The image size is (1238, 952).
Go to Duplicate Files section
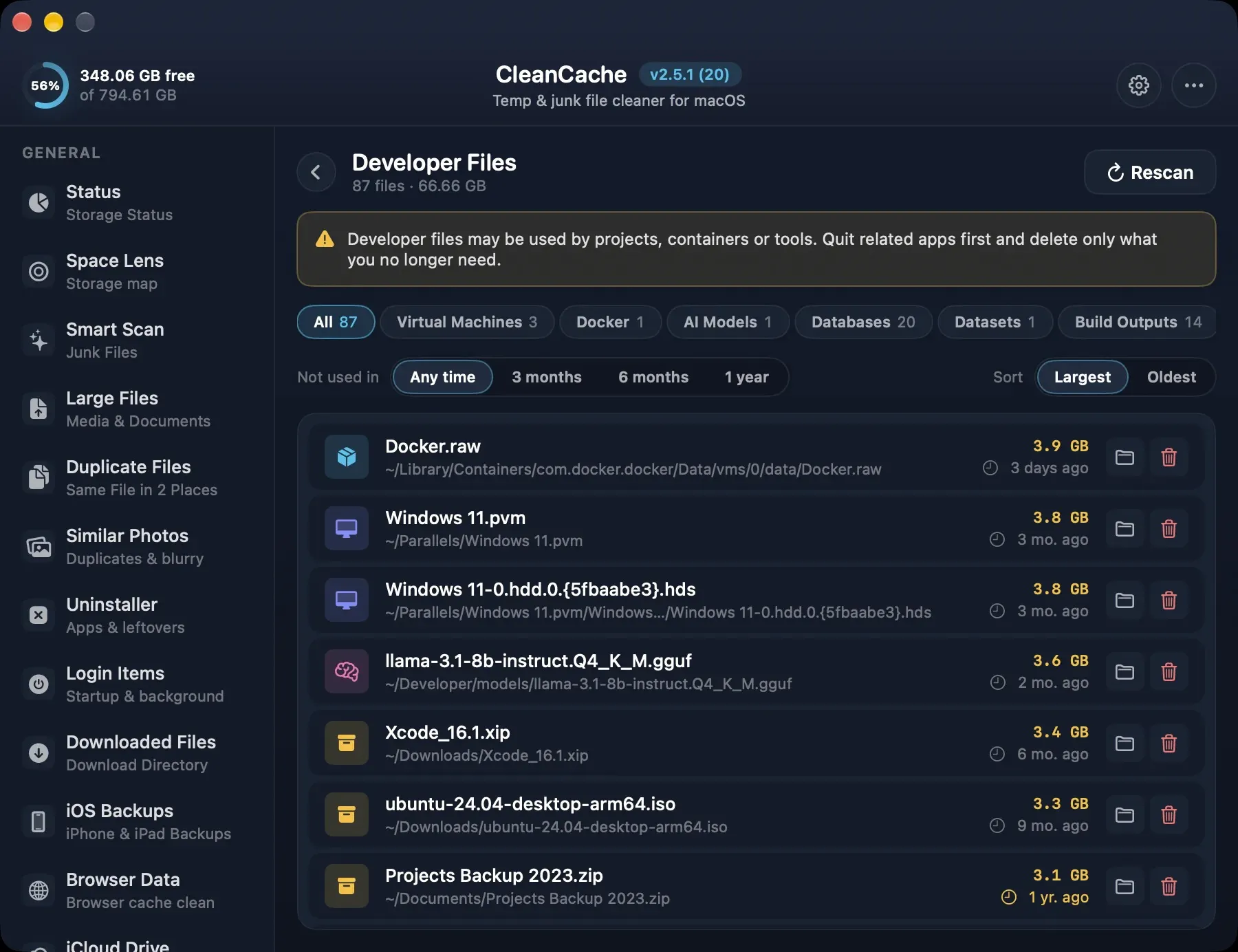pyautogui.click(x=138, y=477)
